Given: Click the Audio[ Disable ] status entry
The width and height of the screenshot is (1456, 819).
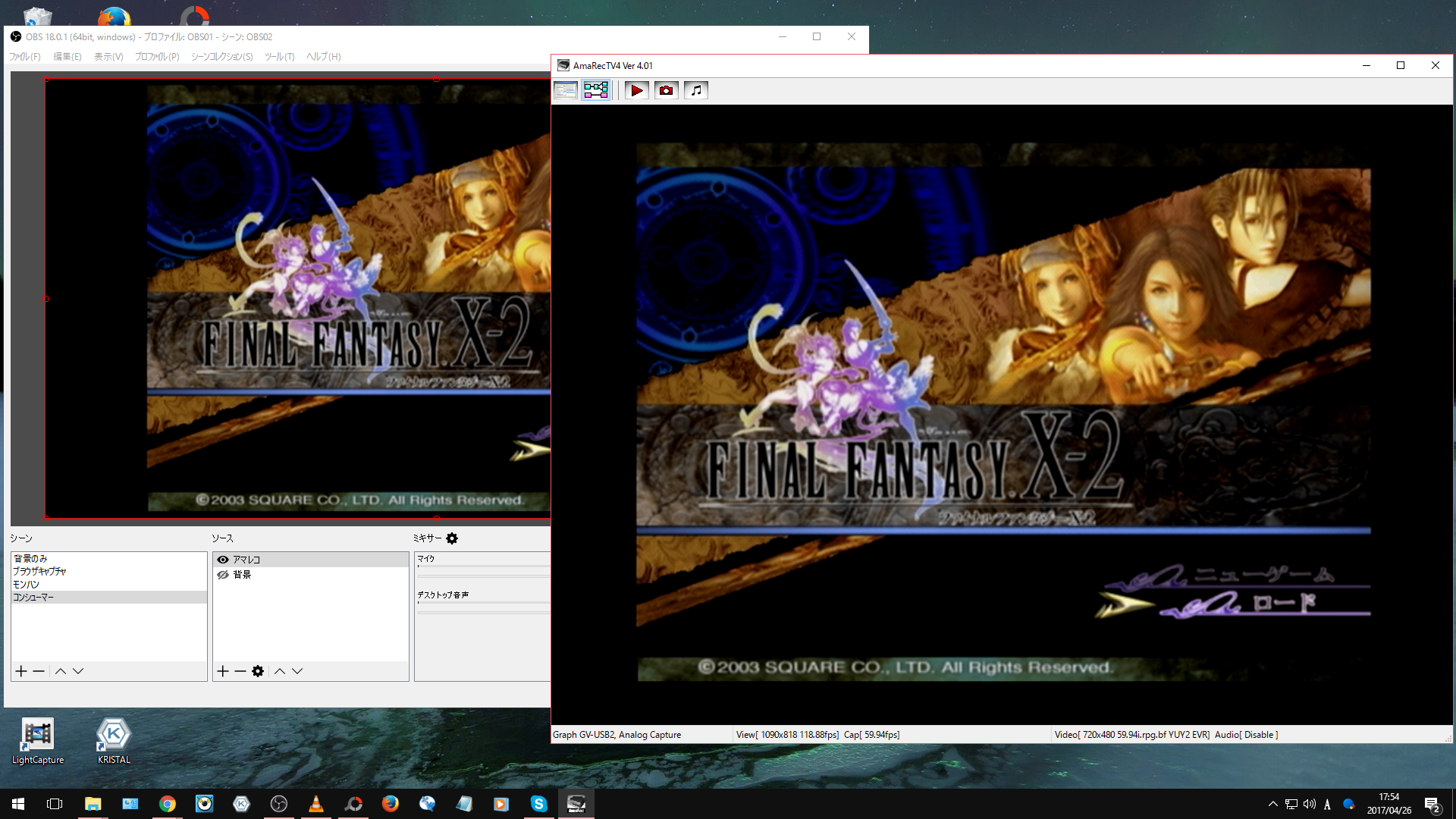Looking at the screenshot, I should click(1246, 735).
